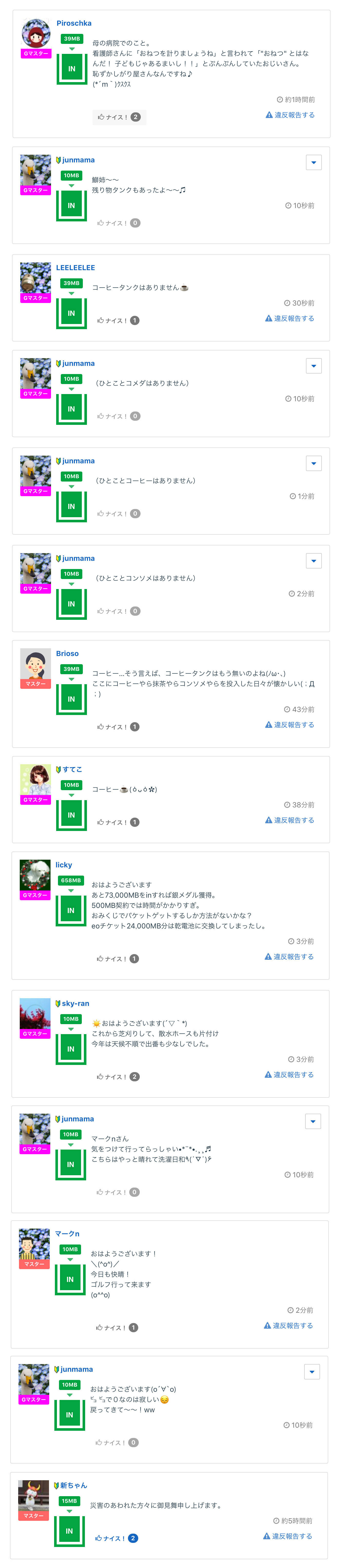
Task: Click the 658MB badge on licky's post
Action: pos(71,880)
